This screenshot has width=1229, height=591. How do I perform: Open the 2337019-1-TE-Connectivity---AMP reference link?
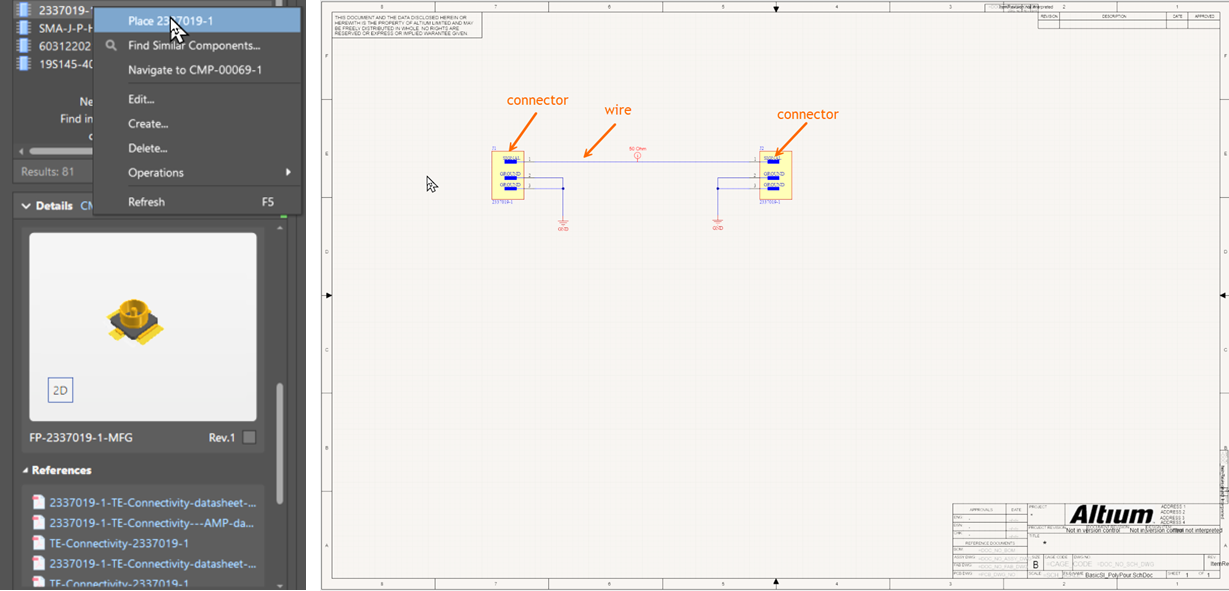pos(152,523)
